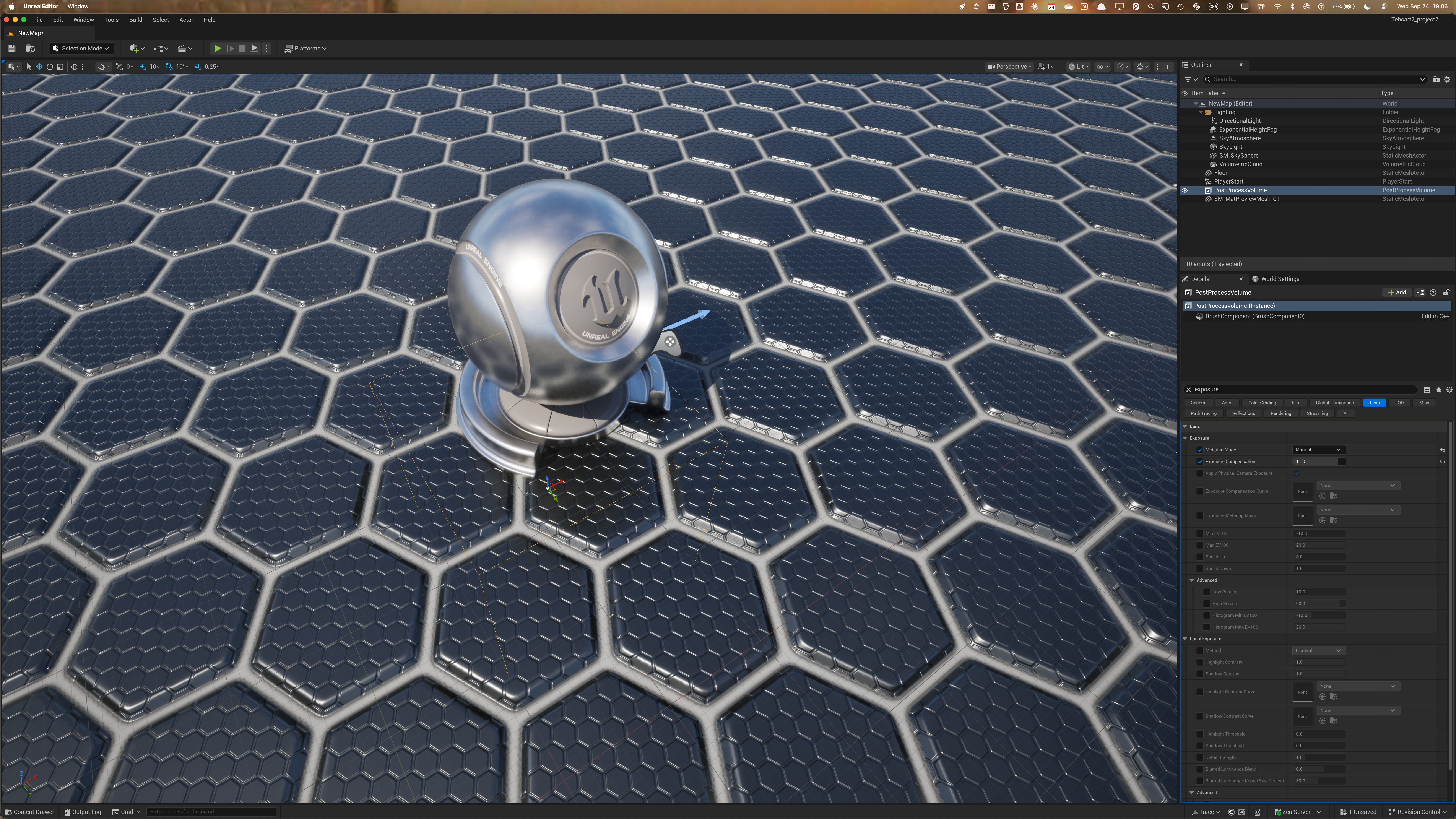
Task: Click the Outliner search field
Action: [1315, 80]
